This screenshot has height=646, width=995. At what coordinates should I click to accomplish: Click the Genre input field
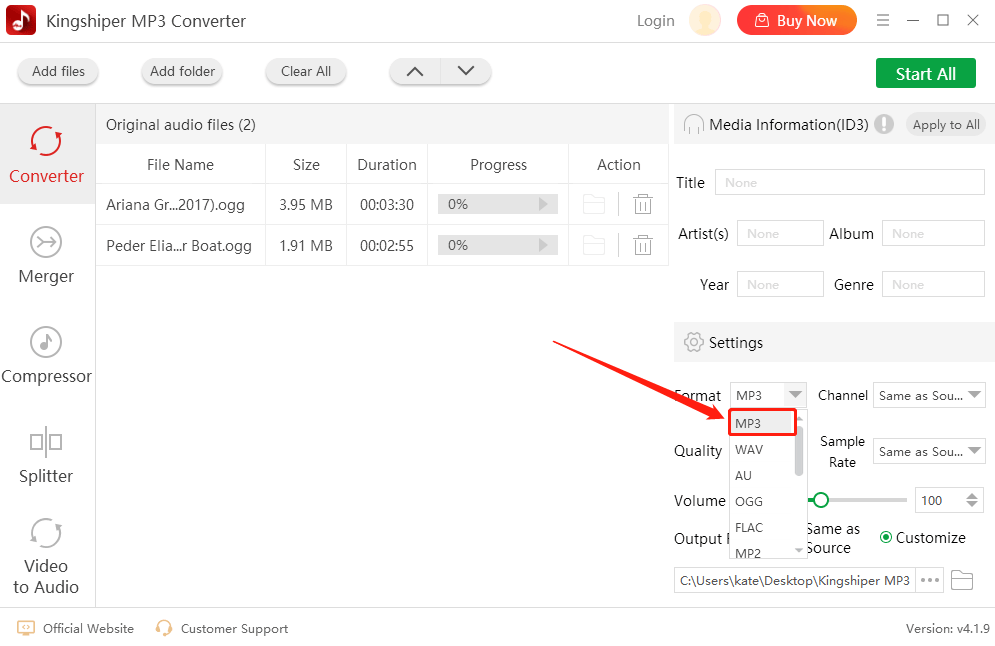tap(933, 284)
